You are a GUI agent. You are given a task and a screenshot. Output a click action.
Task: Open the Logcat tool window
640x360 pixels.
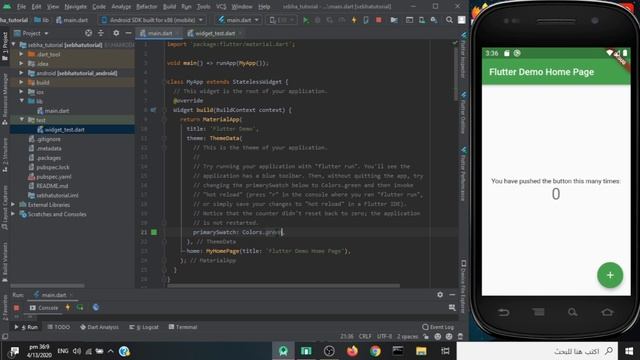pyautogui.click(x=144, y=327)
